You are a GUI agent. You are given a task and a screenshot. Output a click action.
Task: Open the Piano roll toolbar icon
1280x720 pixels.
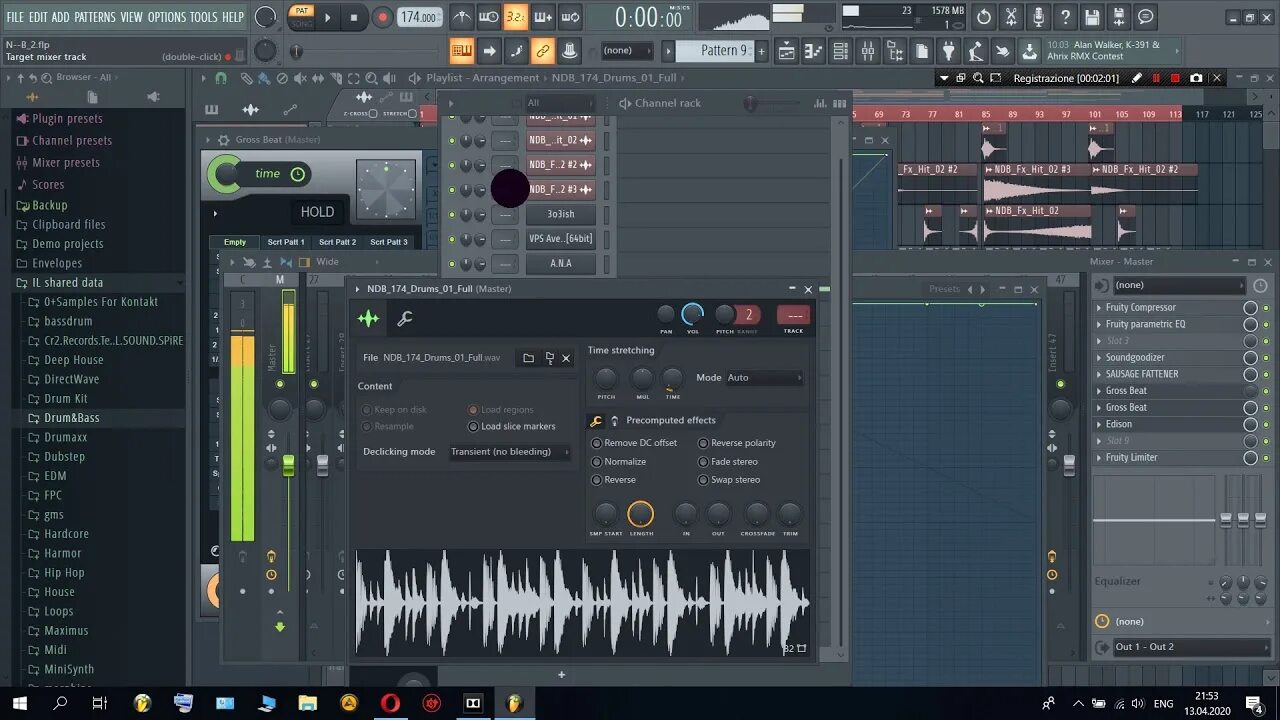click(814, 51)
